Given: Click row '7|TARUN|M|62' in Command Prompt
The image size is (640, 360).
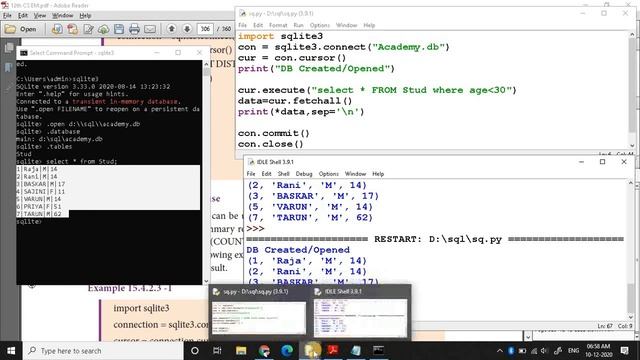Looking at the screenshot, I should 39,214.
